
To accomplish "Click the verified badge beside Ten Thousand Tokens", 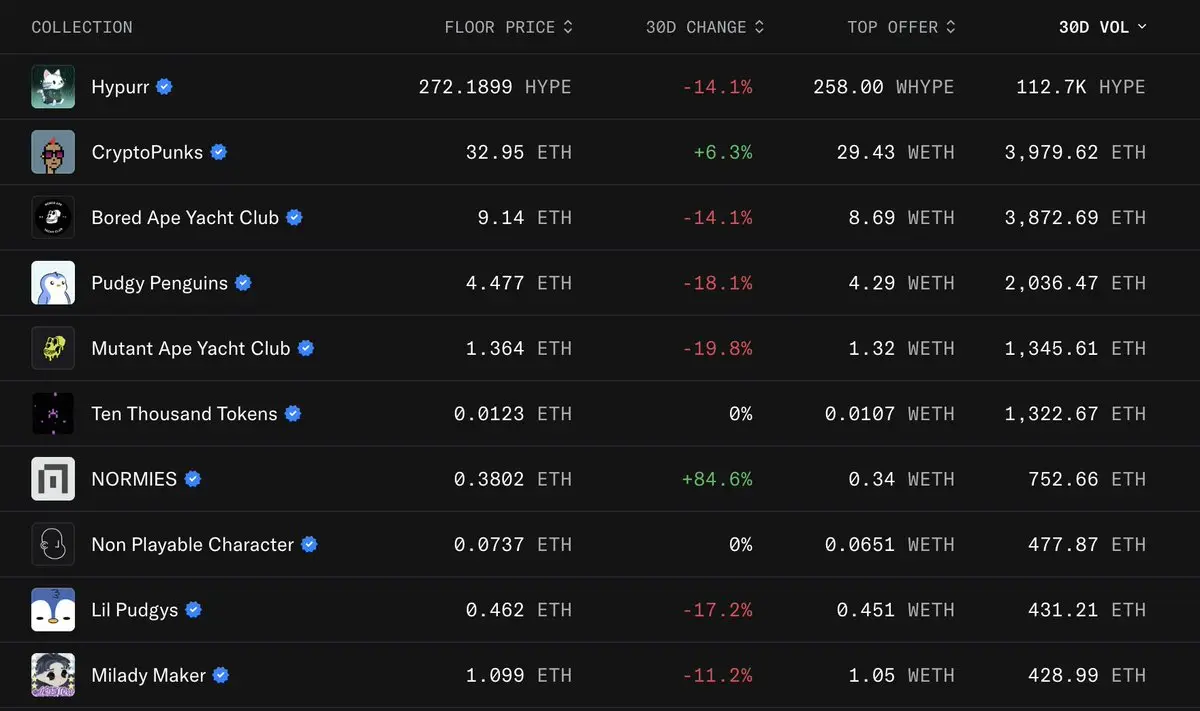I will [293, 413].
